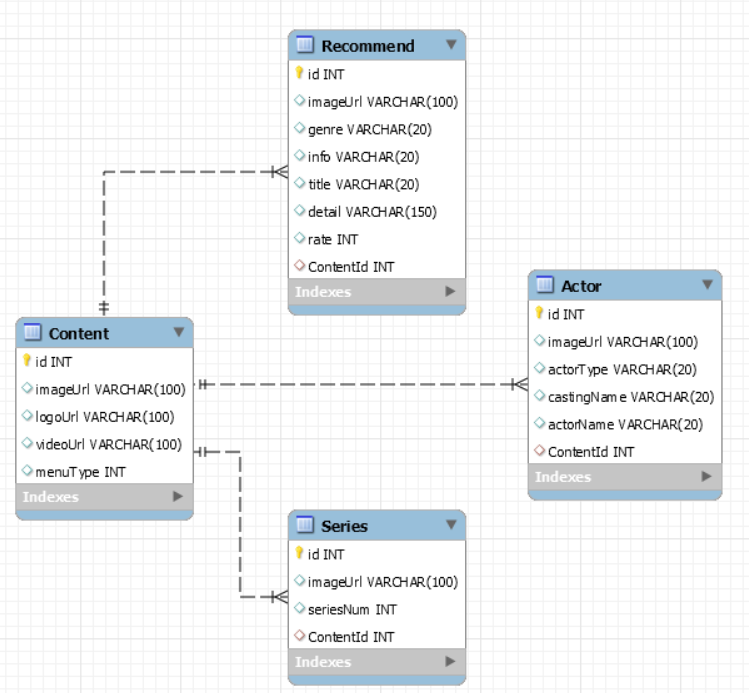Click the diamond icon beside Actor castingName
This screenshot has width=749, height=693.
pos(540,395)
